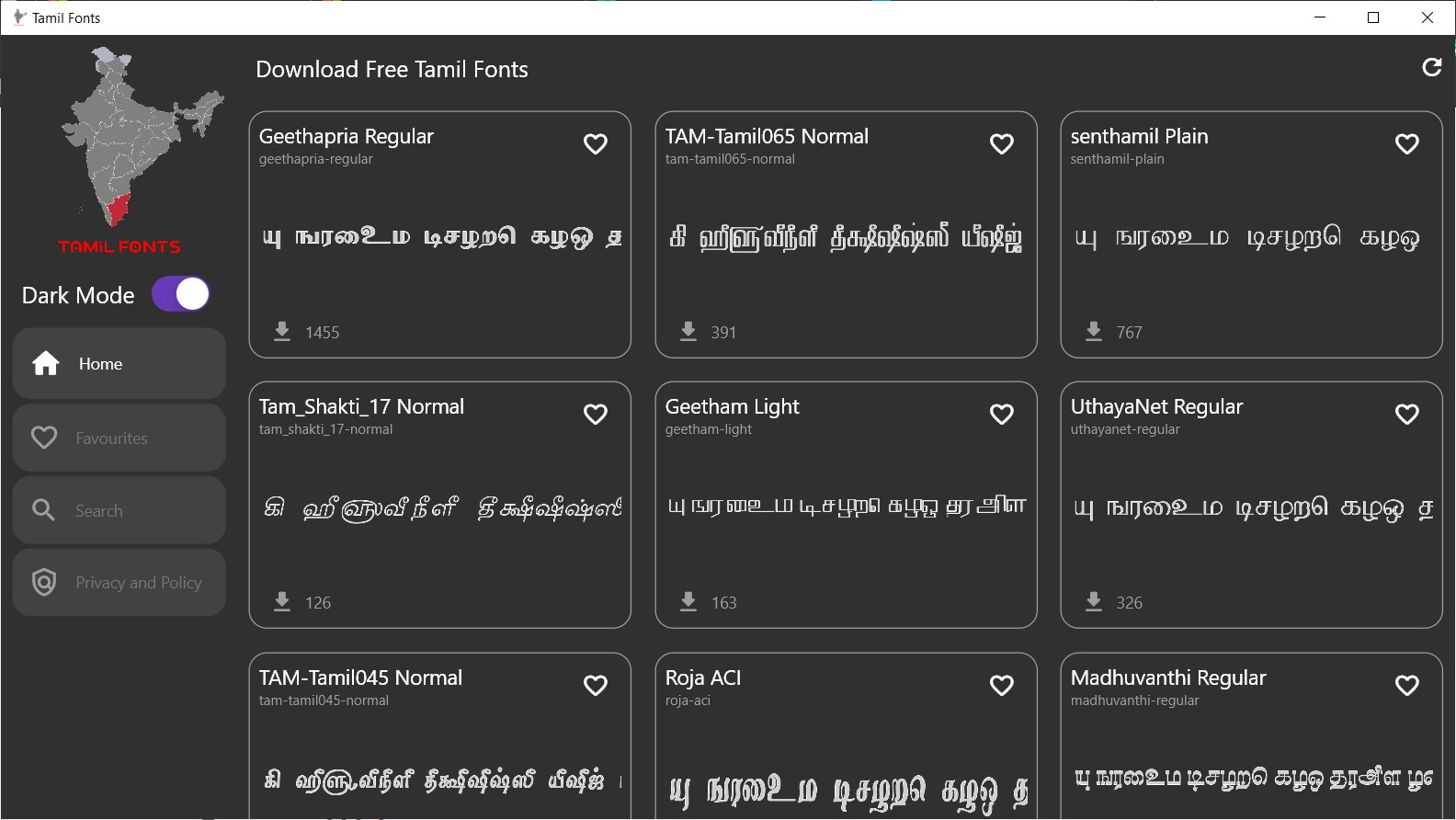Click the geethapria-regular slug text
The image size is (1456, 820).
click(x=316, y=159)
